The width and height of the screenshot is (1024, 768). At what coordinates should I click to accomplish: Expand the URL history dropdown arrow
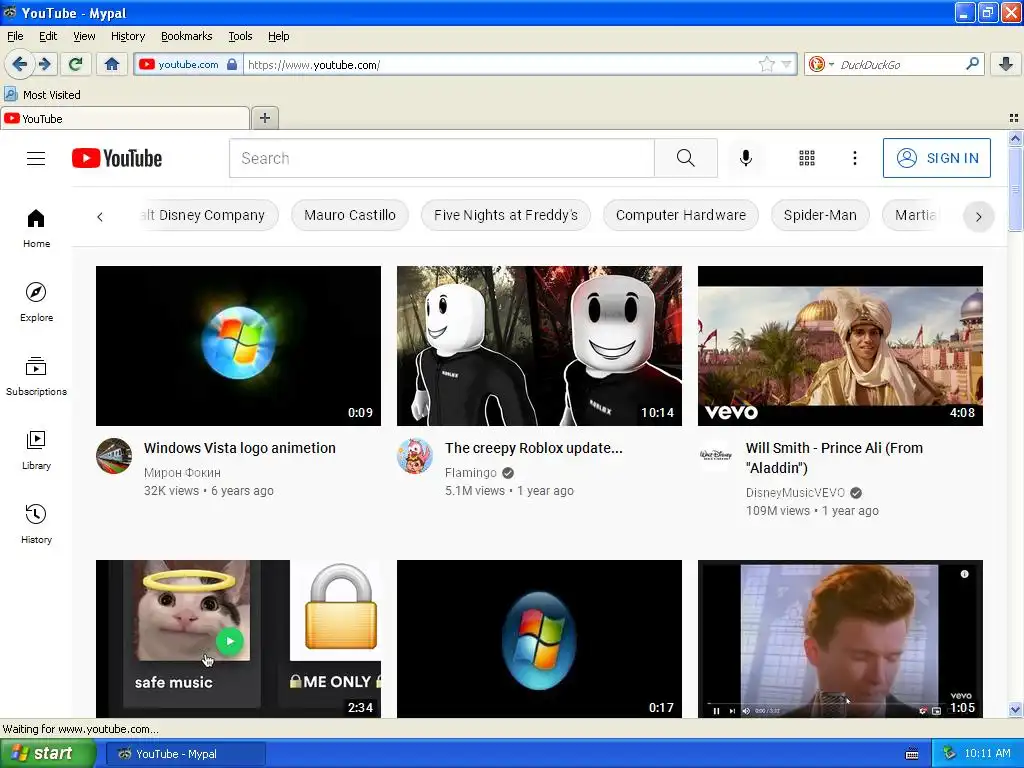point(786,64)
